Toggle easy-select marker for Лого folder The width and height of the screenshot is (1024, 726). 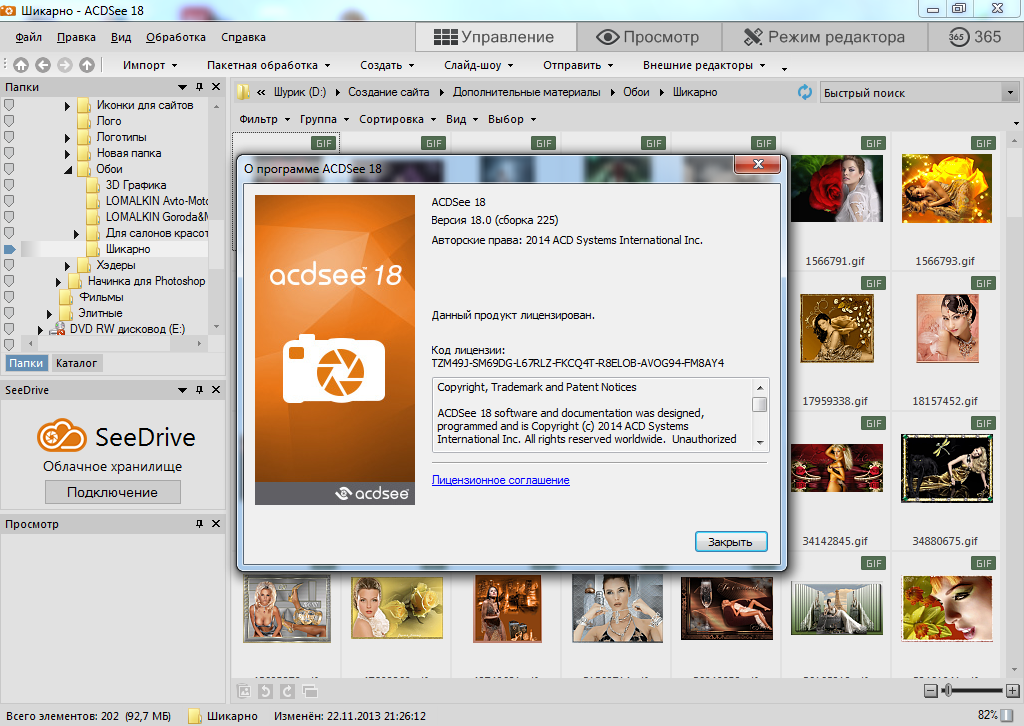tap(9, 121)
